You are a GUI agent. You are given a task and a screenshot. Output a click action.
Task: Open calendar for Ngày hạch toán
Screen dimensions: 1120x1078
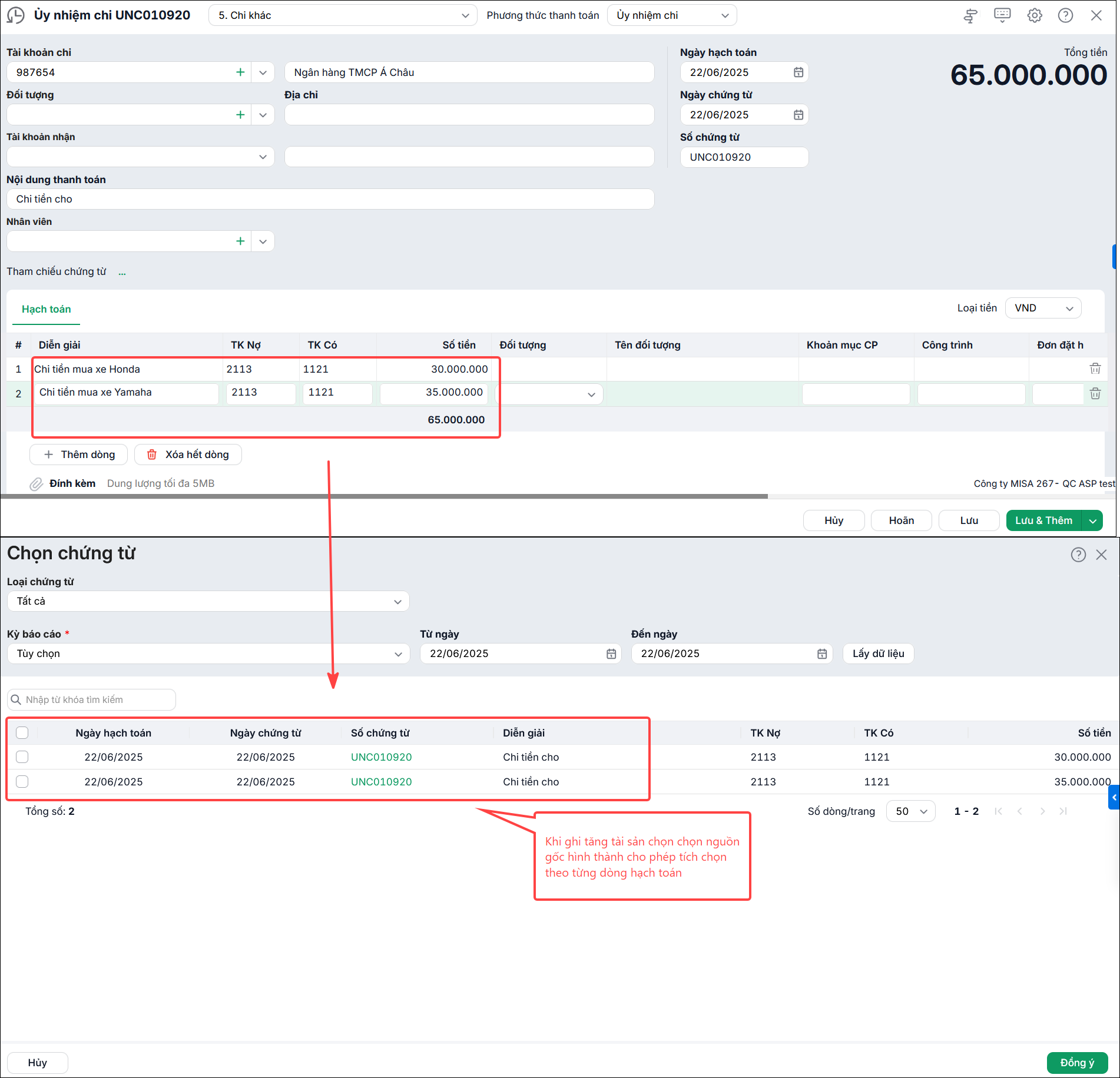pyautogui.click(x=798, y=72)
